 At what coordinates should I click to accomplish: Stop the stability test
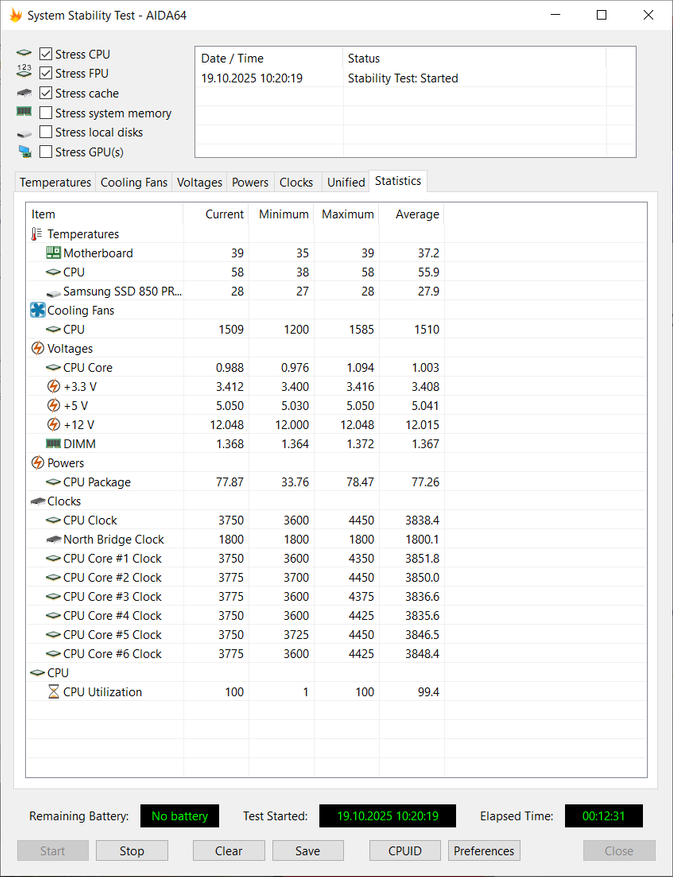[132, 851]
